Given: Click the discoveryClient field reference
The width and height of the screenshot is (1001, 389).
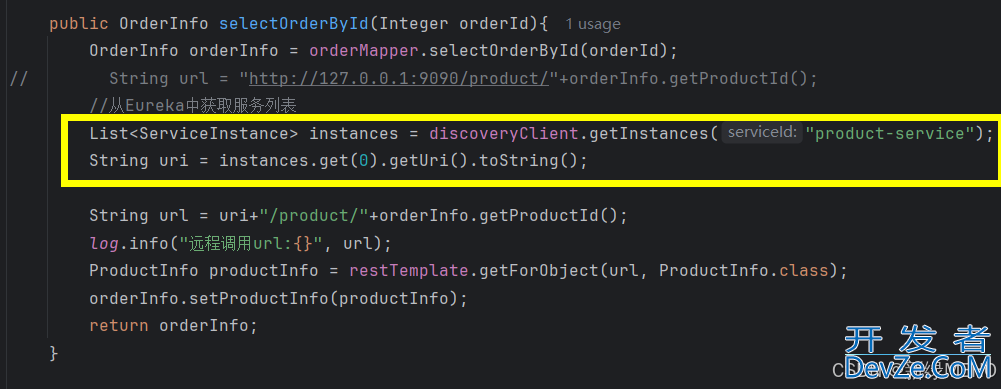Looking at the screenshot, I should [503, 133].
